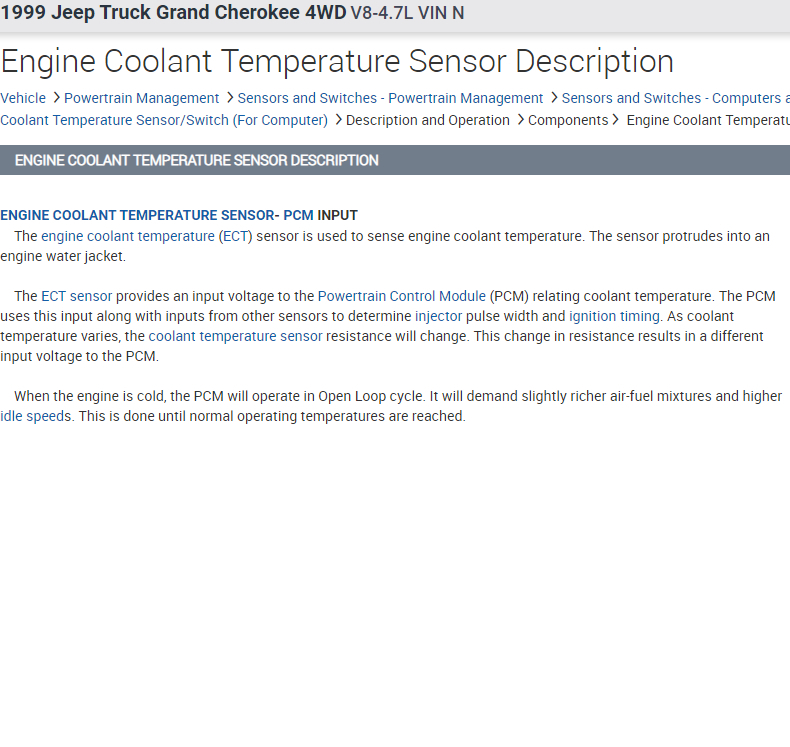Click the truncated final Engine Coolant Temperature breadcrumb
The width and height of the screenshot is (790, 747).
pyautogui.click(x=707, y=120)
